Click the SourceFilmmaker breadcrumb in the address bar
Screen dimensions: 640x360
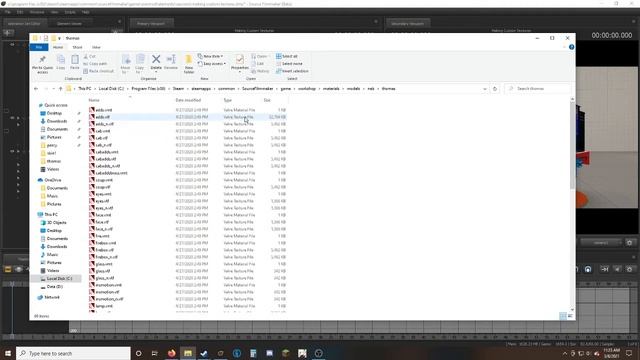258,89
